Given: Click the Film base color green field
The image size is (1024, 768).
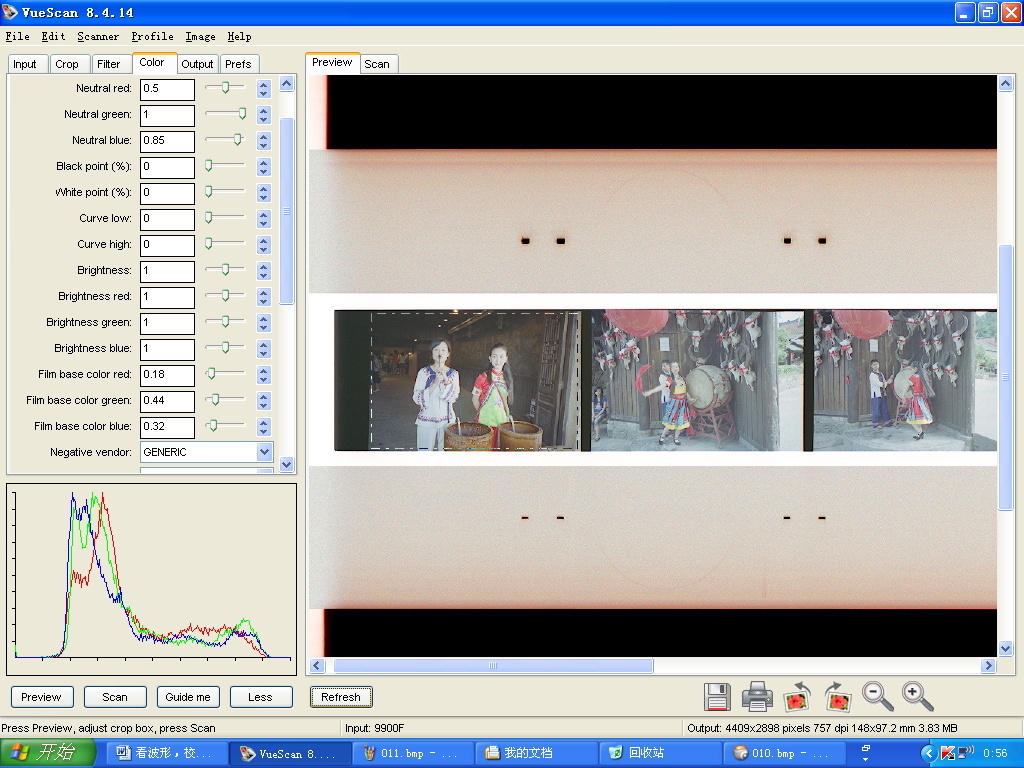Looking at the screenshot, I should [x=167, y=400].
